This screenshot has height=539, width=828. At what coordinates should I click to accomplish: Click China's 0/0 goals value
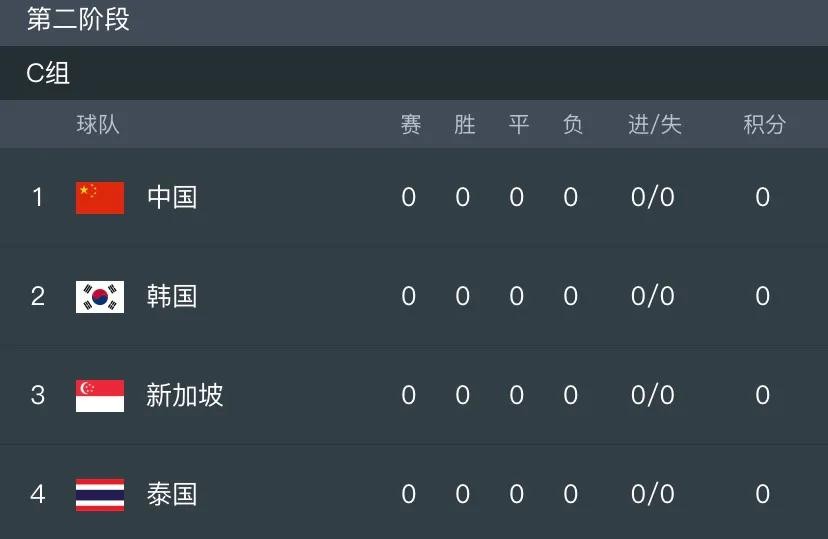point(653,198)
